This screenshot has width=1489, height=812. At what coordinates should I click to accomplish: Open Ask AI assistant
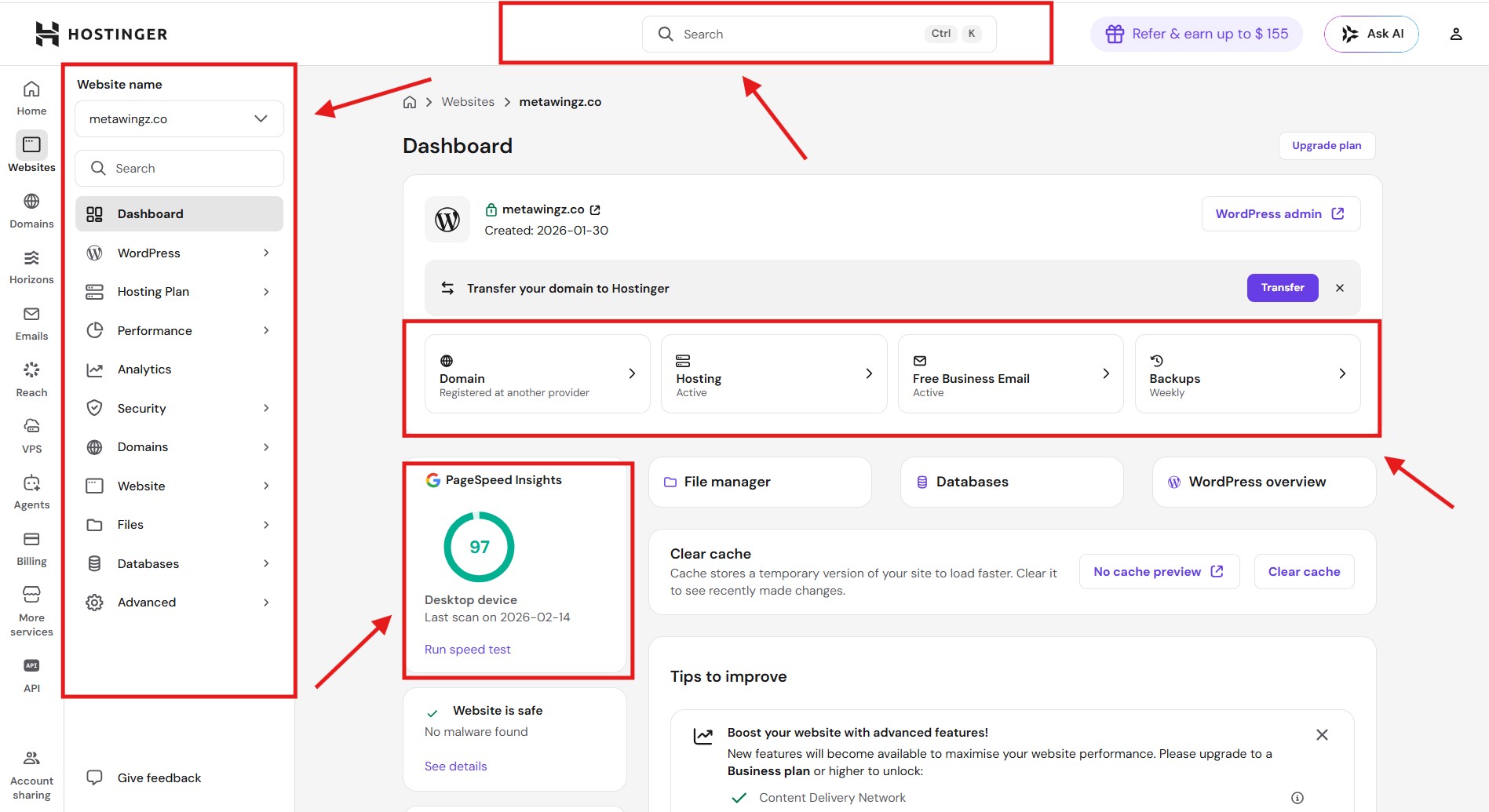pos(1371,34)
